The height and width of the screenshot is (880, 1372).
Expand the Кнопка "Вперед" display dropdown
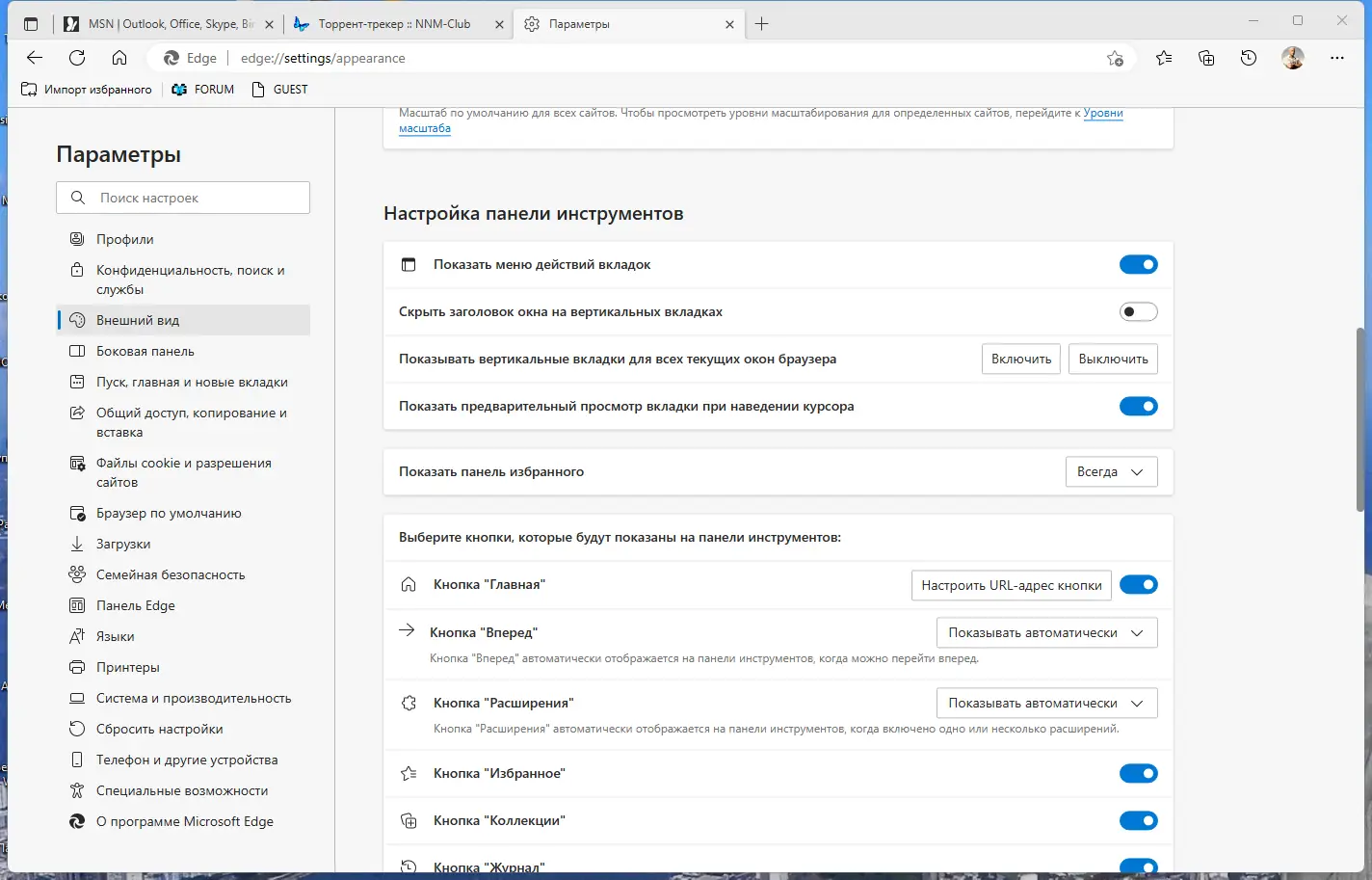click(1046, 632)
